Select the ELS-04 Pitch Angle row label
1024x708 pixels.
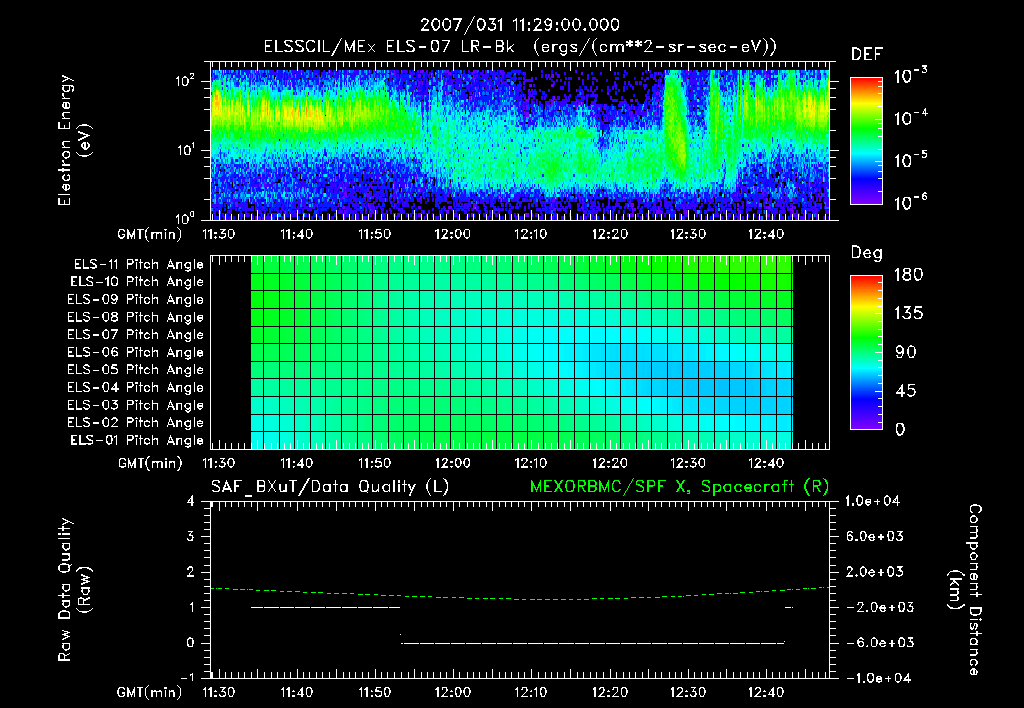136,387
